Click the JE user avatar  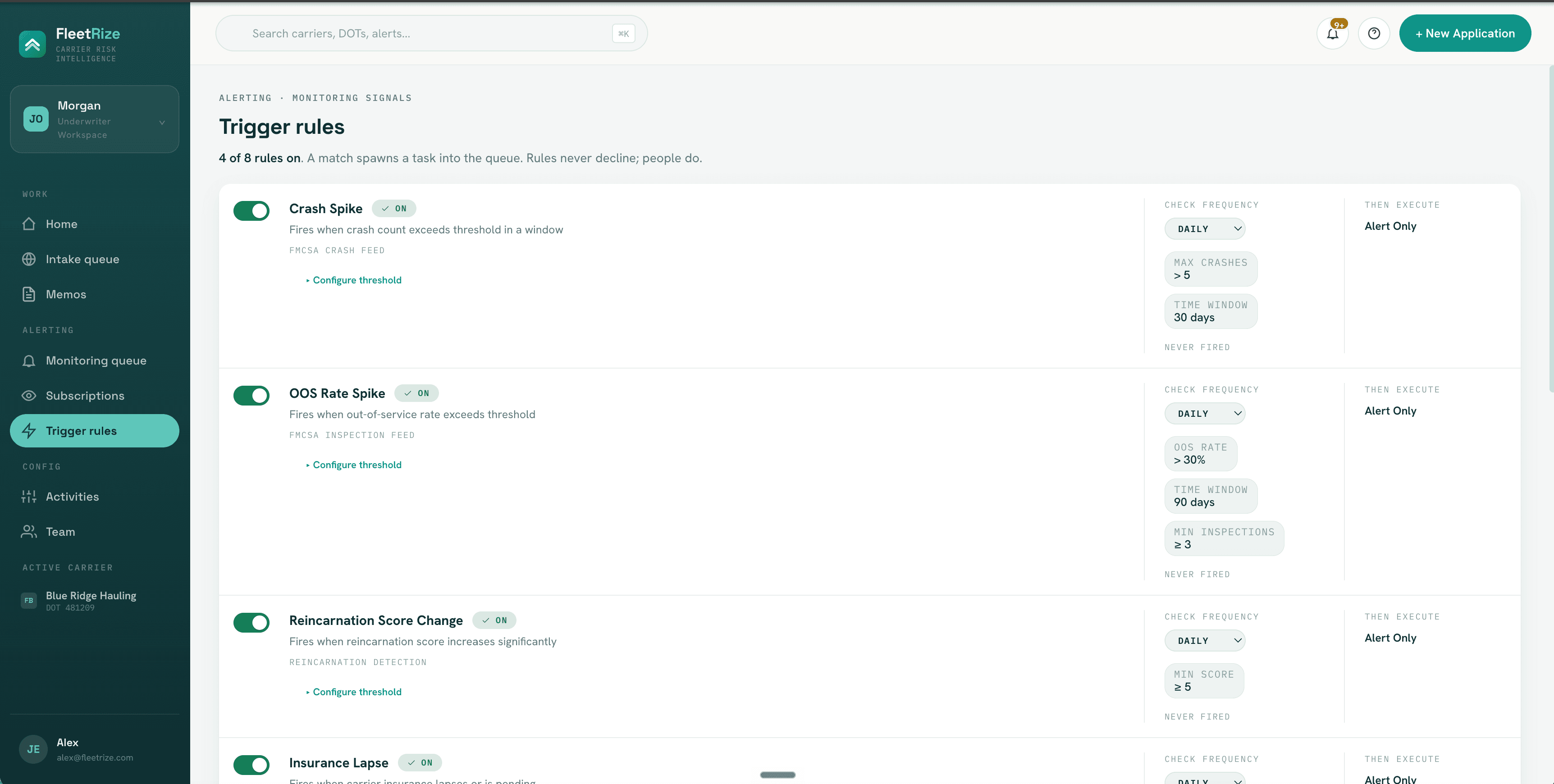pos(34,749)
